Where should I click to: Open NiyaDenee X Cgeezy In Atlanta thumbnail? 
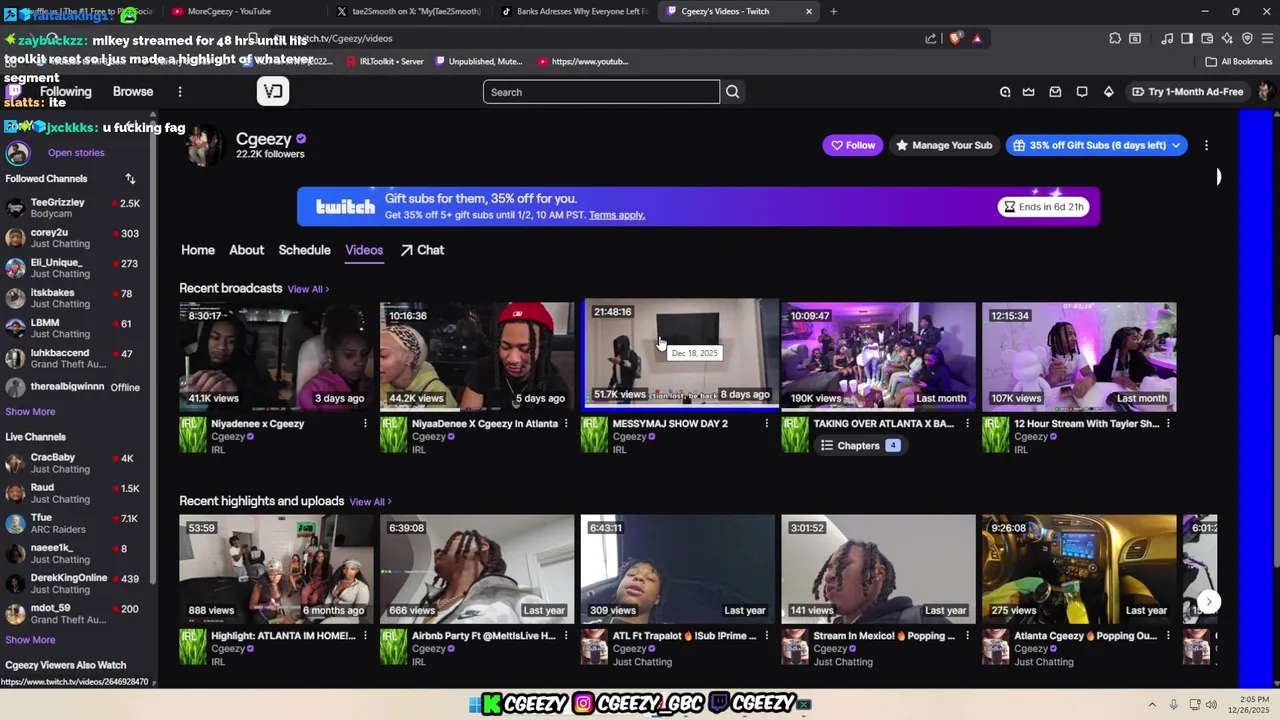477,356
